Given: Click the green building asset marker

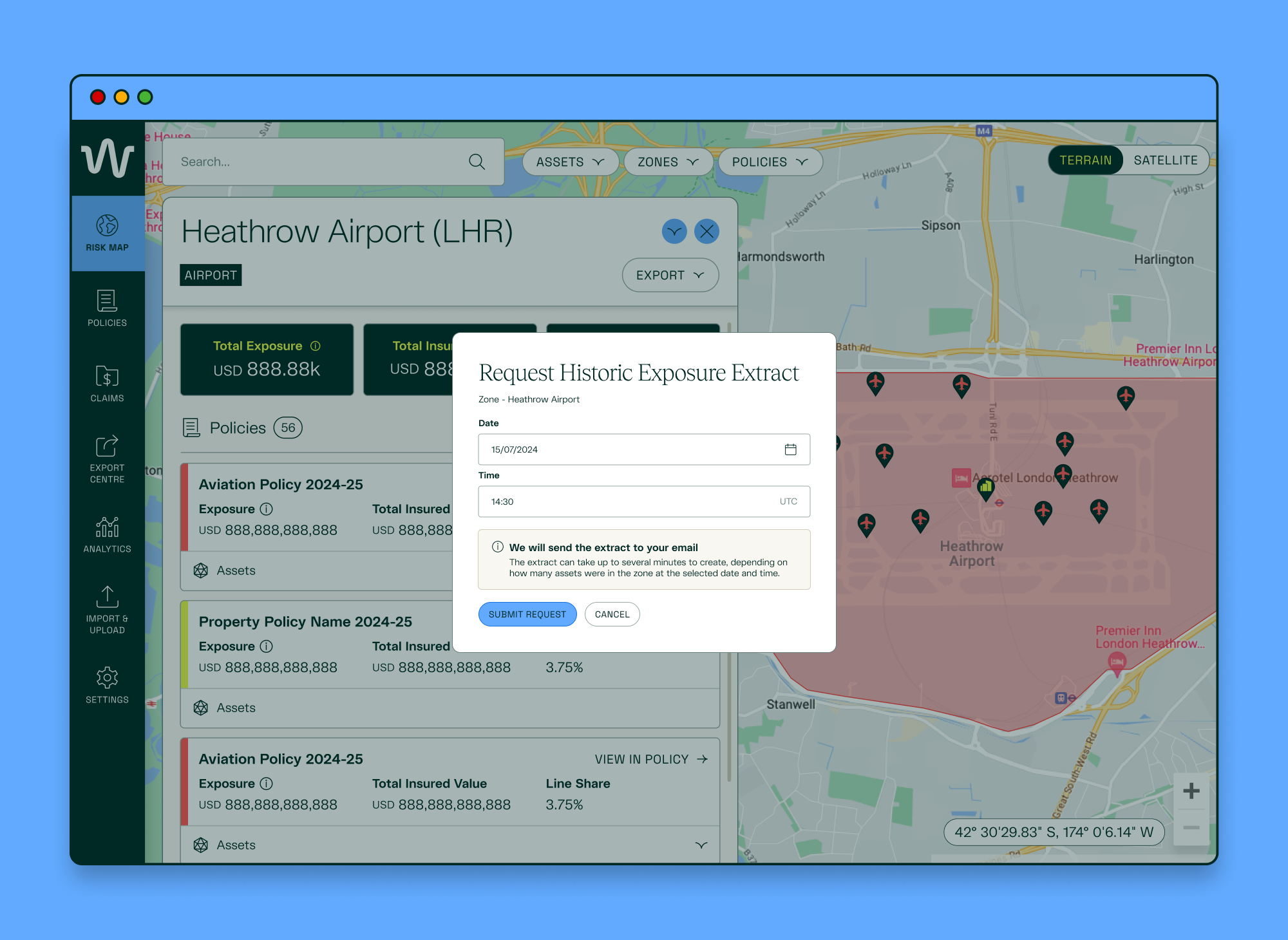Looking at the screenshot, I should tap(986, 489).
